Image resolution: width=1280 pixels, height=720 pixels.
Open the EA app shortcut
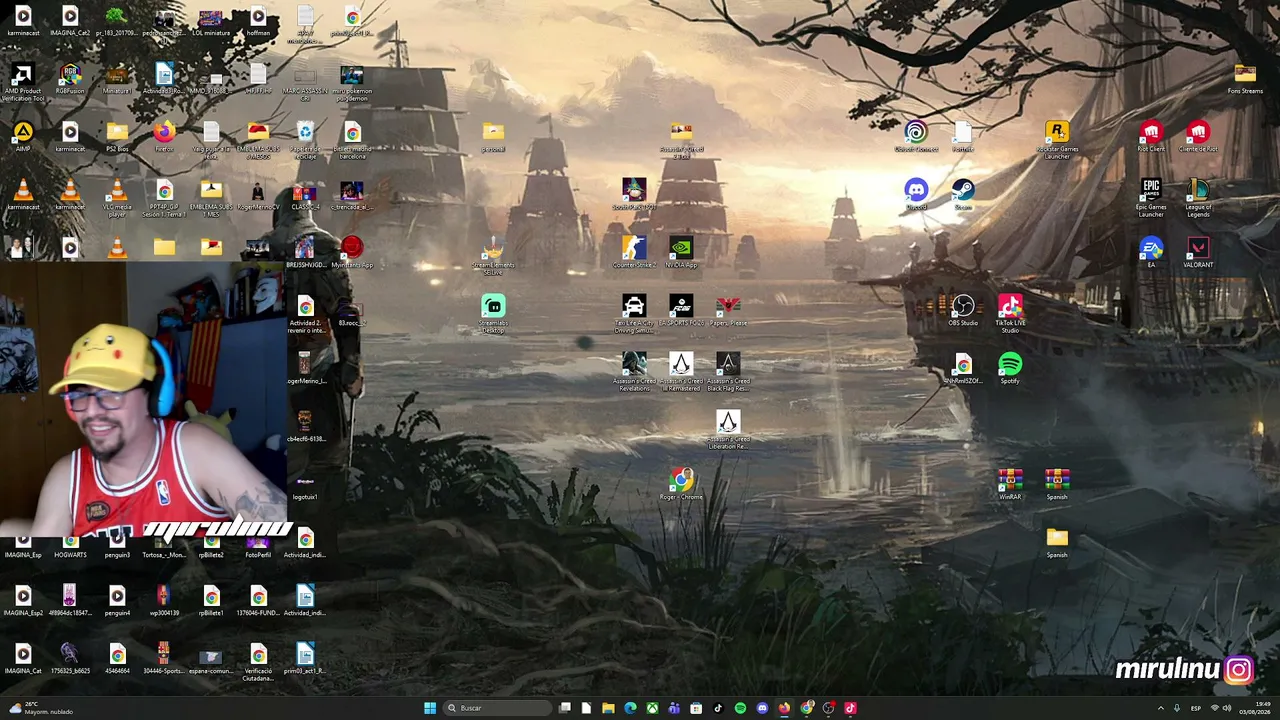pos(1151,254)
